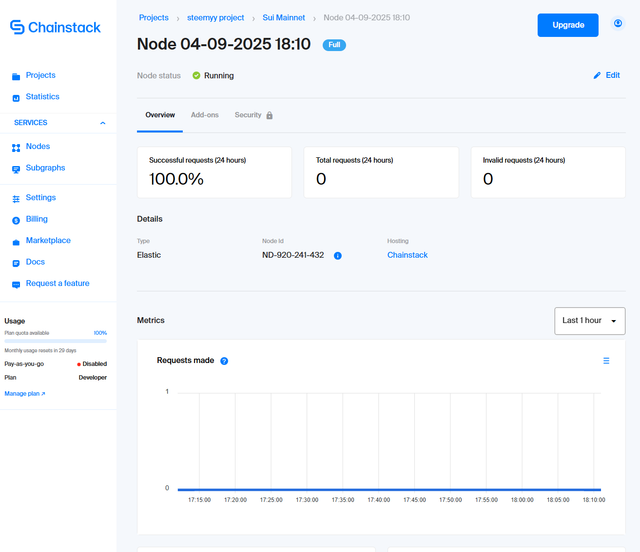Click the Statistics icon in sidebar
The height and width of the screenshot is (552, 640).
click(x=16, y=98)
